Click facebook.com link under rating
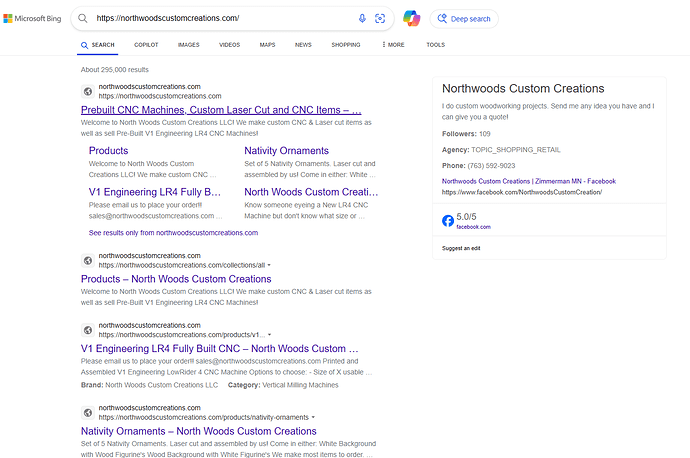Image resolution: width=690 pixels, height=458 pixels. tap(473, 227)
